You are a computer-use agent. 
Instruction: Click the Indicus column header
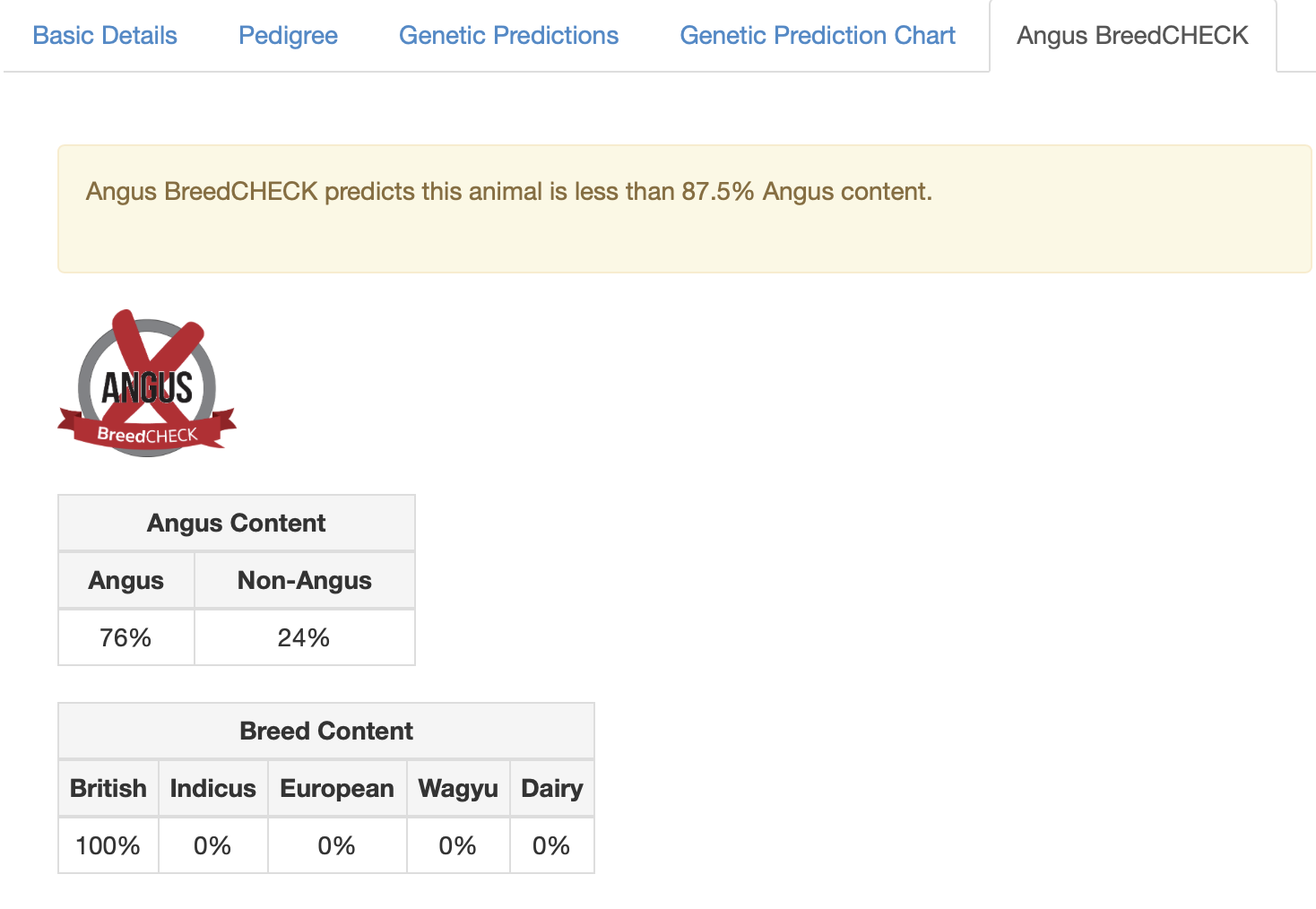[x=212, y=789]
